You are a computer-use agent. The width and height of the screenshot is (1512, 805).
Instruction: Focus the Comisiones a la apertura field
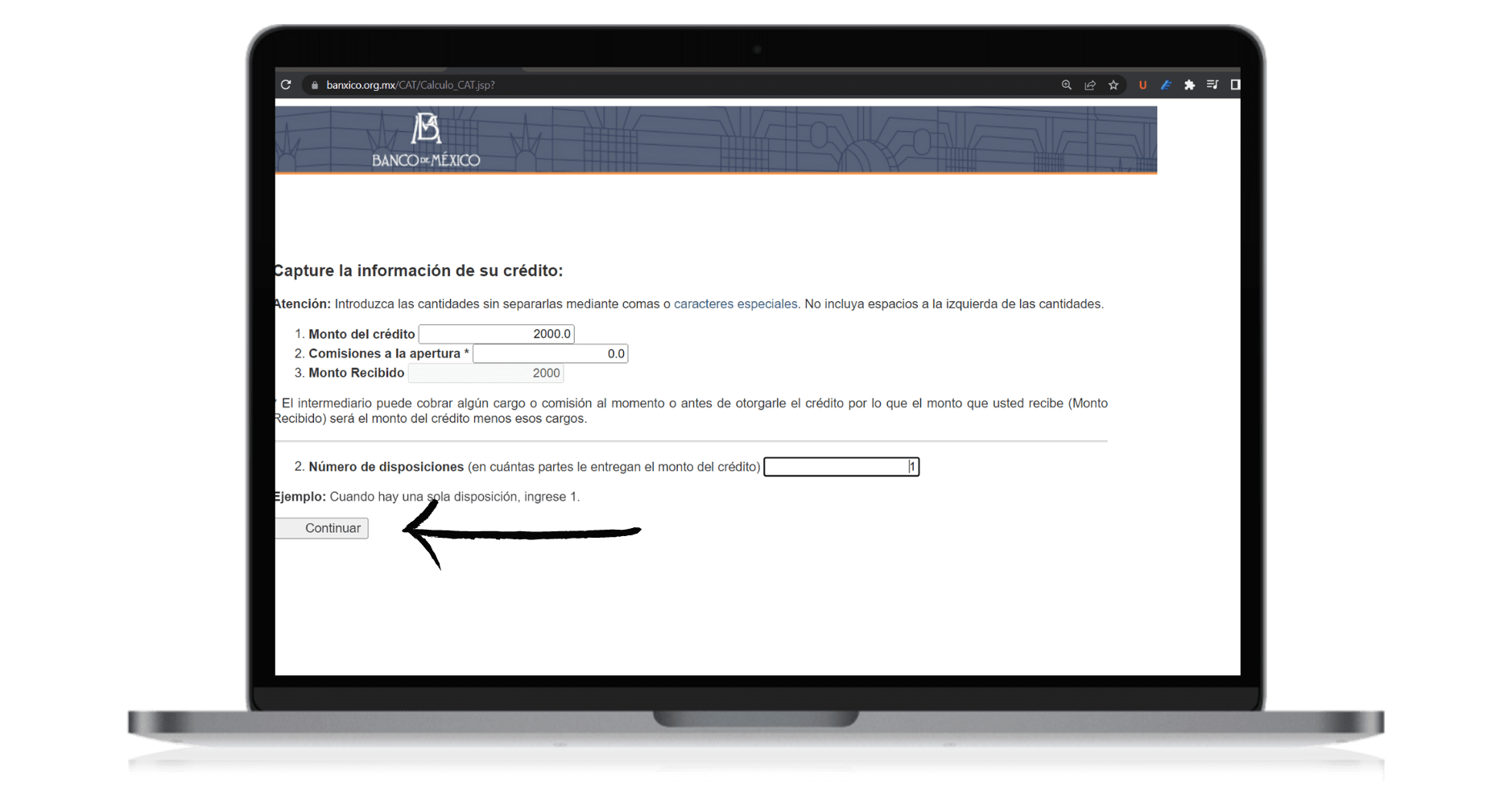coord(550,353)
